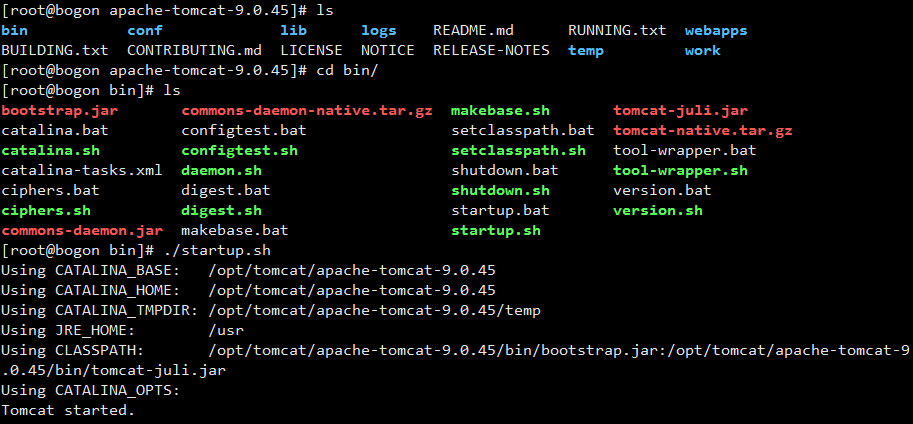913x424 pixels.
Task: Click the blue 'webapps' directory name
Action: [716, 30]
